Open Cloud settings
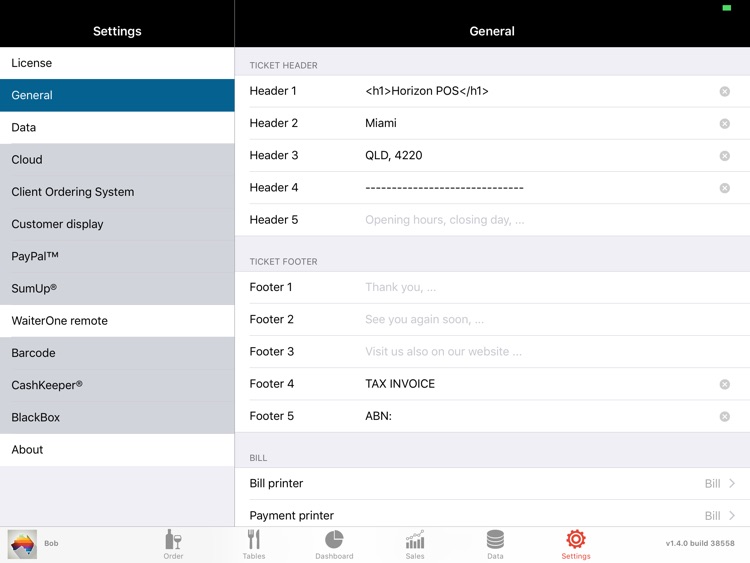The image size is (750, 563). [117, 160]
